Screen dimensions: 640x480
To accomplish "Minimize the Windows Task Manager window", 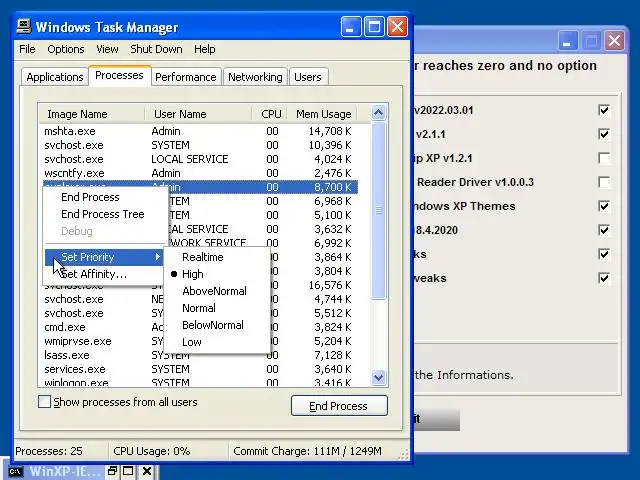I will [351, 27].
